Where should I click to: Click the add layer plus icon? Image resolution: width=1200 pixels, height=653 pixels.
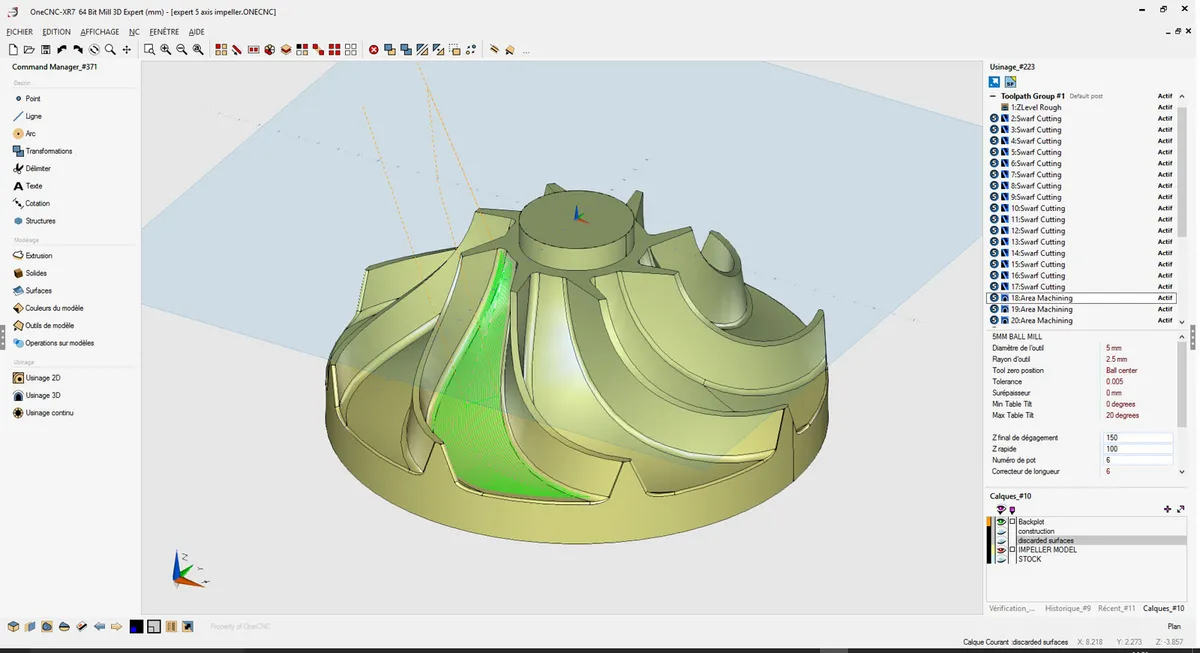[1167, 509]
